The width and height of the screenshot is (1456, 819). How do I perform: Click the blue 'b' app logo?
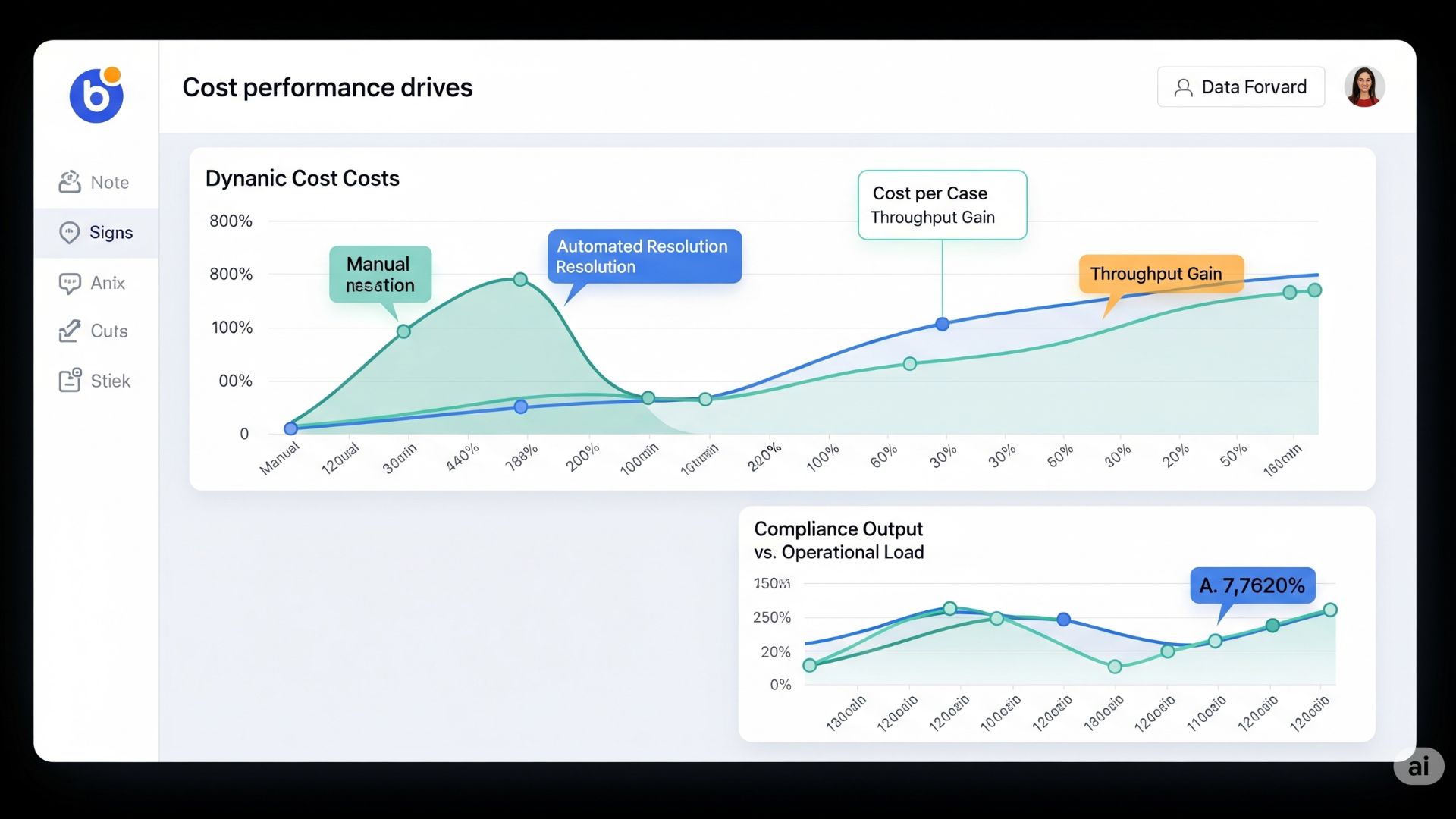click(96, 96)
